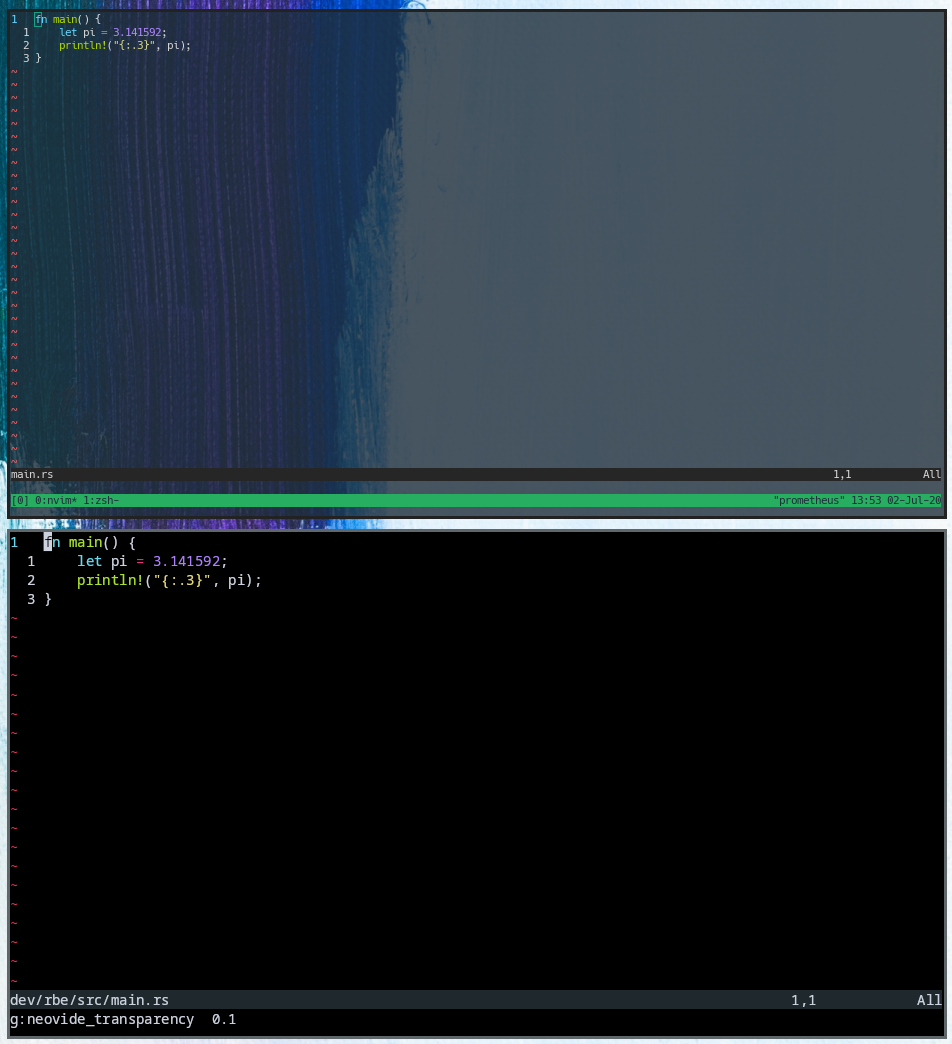Click 'All' in the Neovide status line
952x1044 pixels.
point(929,1000)
